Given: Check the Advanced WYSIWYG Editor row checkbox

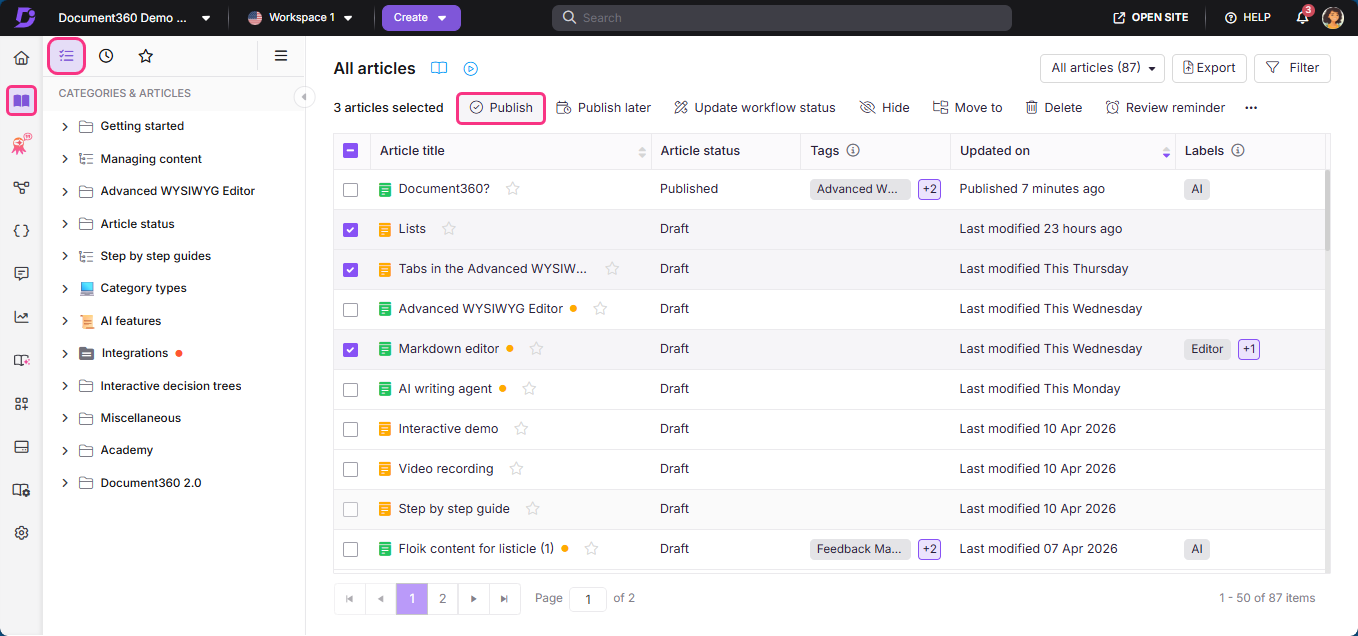Looking at the screenshot, I should coord(351,308).
